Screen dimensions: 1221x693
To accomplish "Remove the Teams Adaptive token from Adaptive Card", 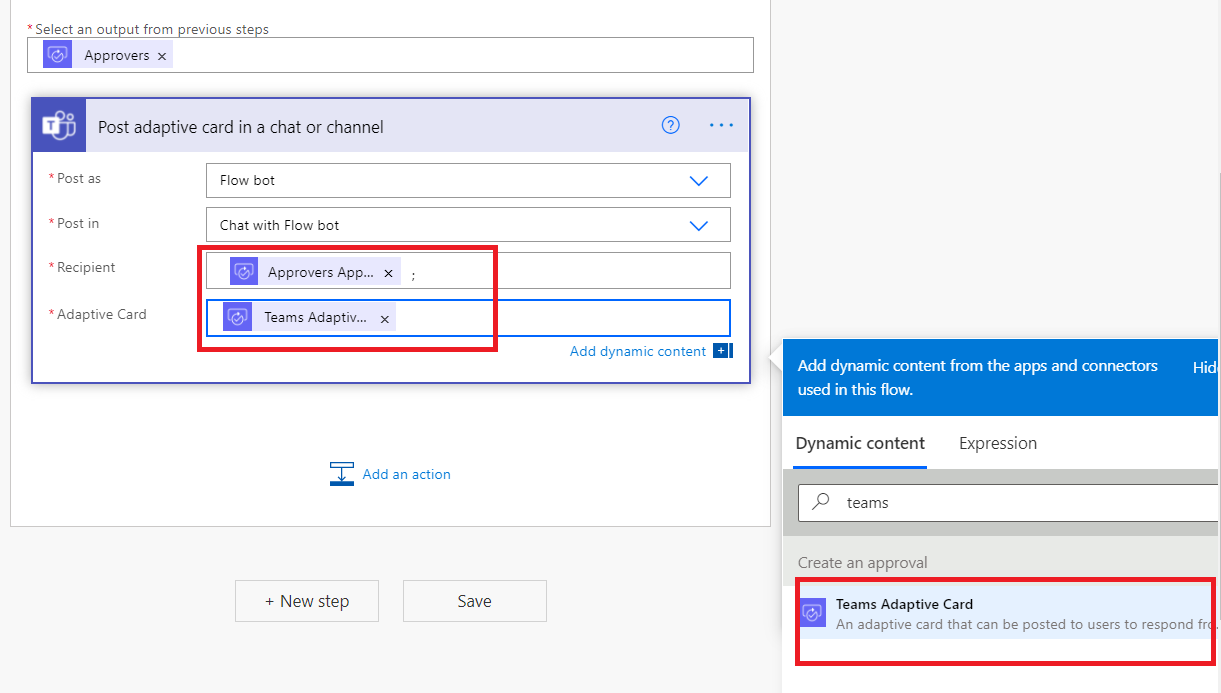I will coord(384,319).
